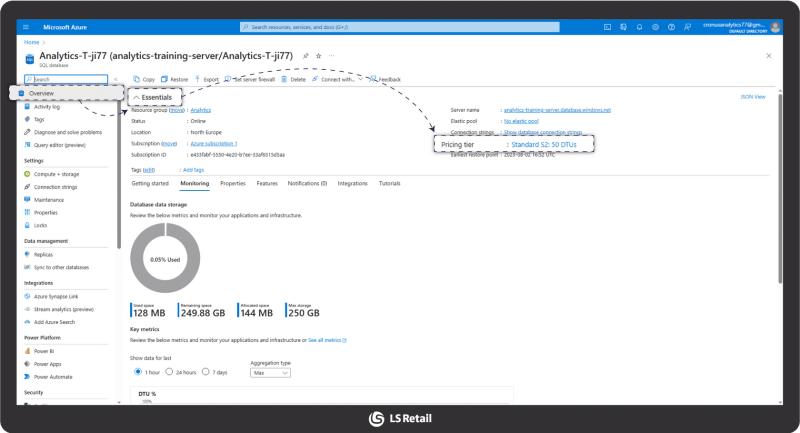This screenshot has height=433, width=800.
Task: Expand the Connect with dropdown arrow
Action: click(360, 79)
